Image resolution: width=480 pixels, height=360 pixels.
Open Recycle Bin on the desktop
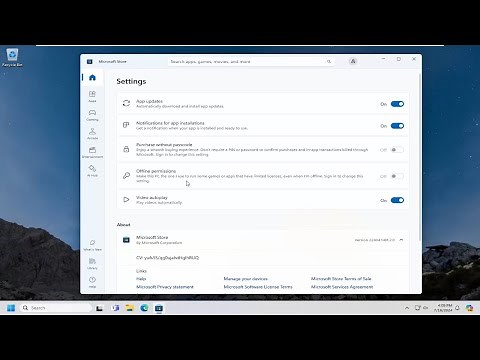[12, 57]
